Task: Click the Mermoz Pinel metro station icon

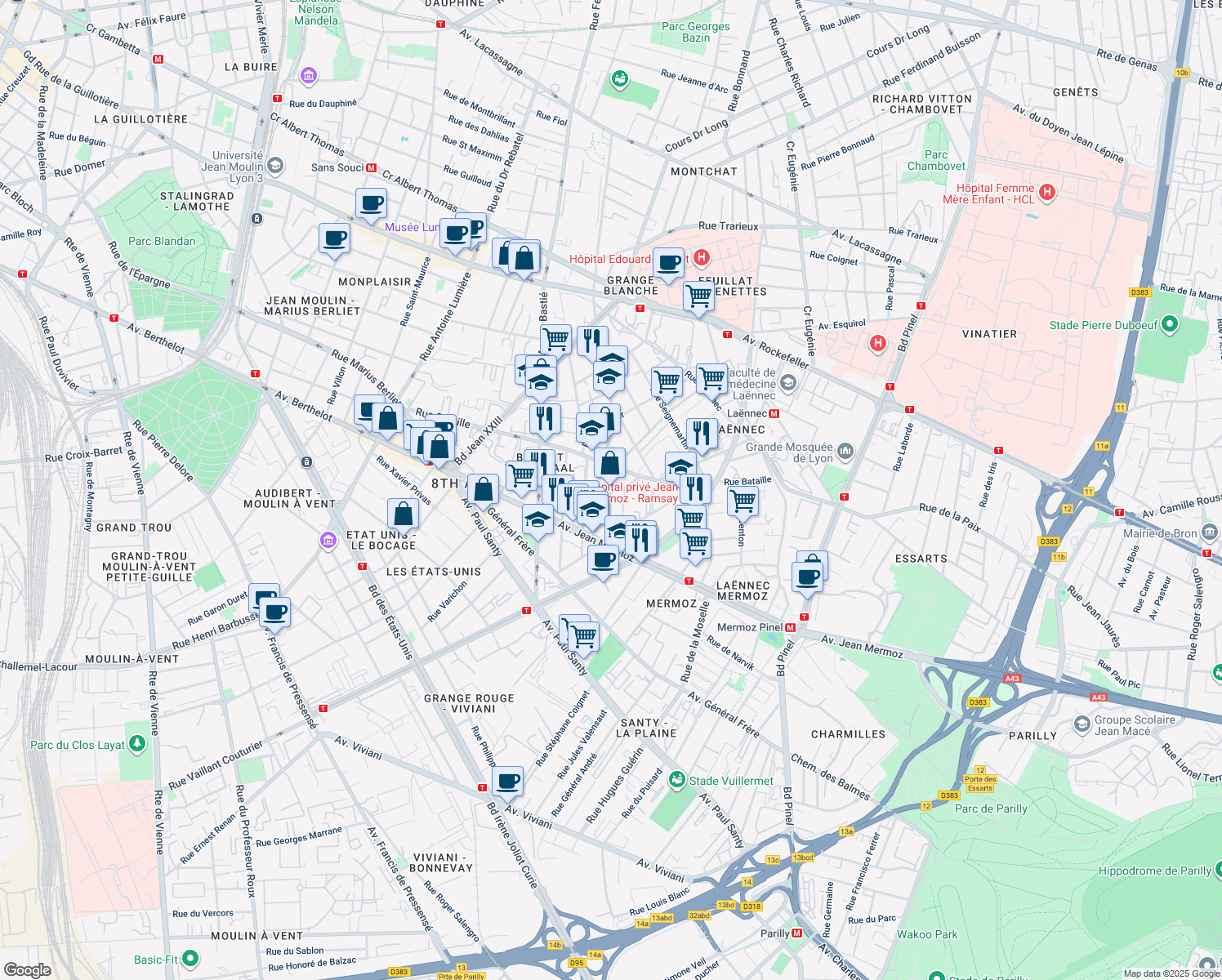Action: (x=790, y=627)
